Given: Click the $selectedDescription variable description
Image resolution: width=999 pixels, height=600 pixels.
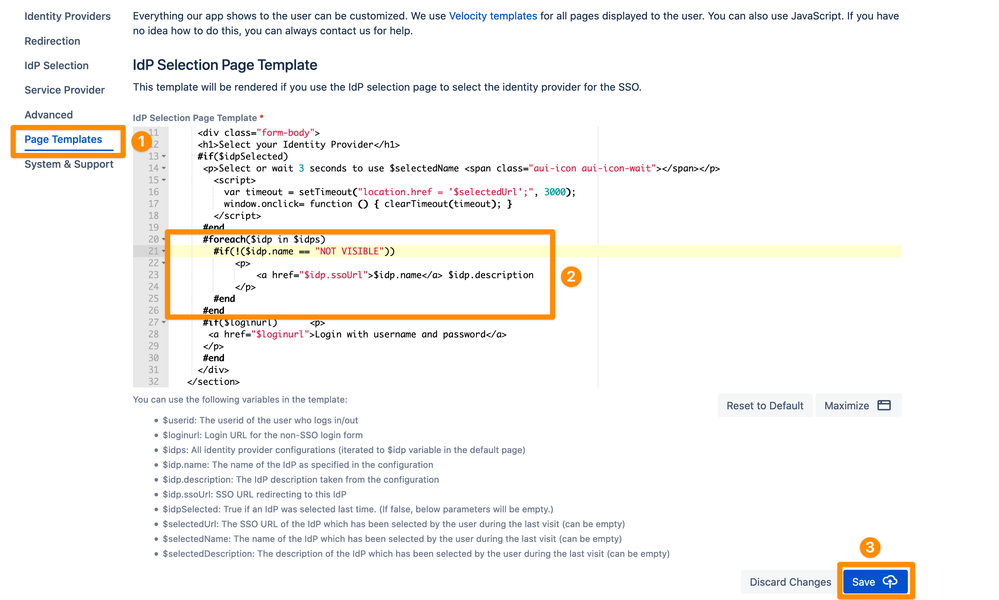Looking at the screenshot, I should [x=416, y=554].
